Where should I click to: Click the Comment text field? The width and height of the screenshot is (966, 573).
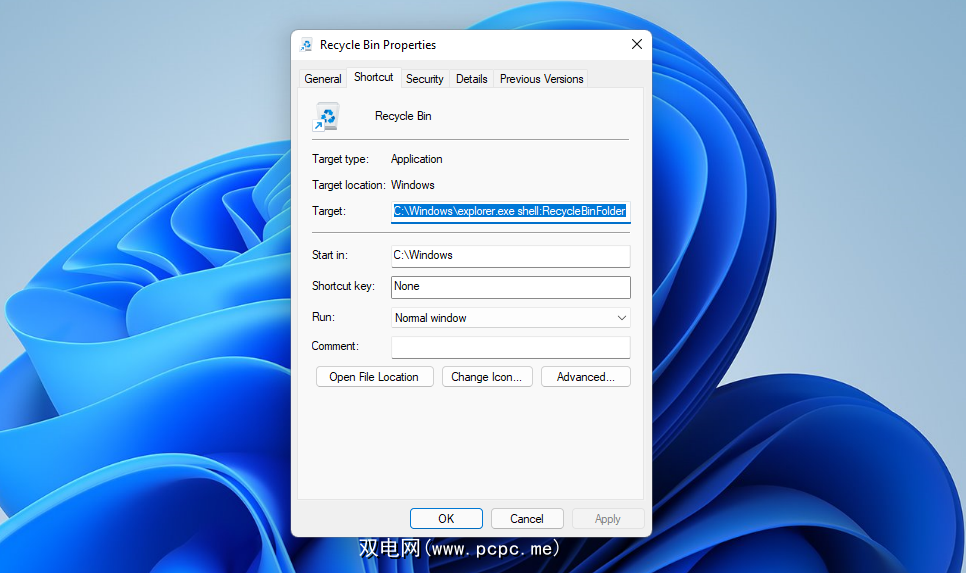pos(511,347)
